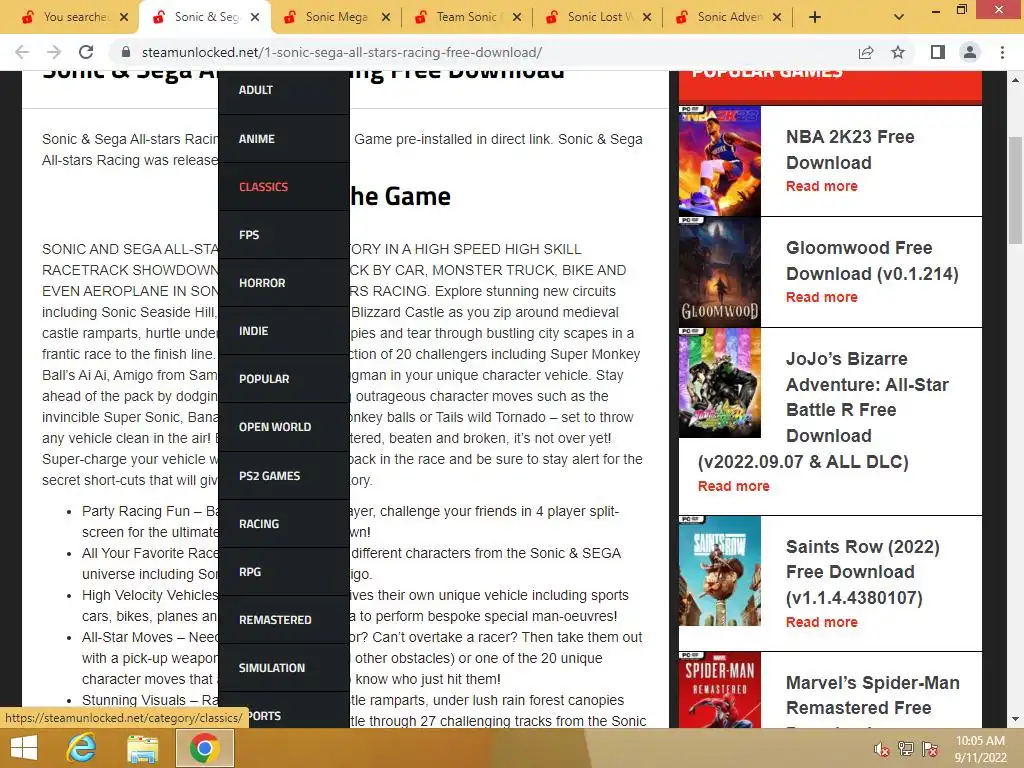Select the POPULAR category menu item
1024x768 pixels.
284,379
